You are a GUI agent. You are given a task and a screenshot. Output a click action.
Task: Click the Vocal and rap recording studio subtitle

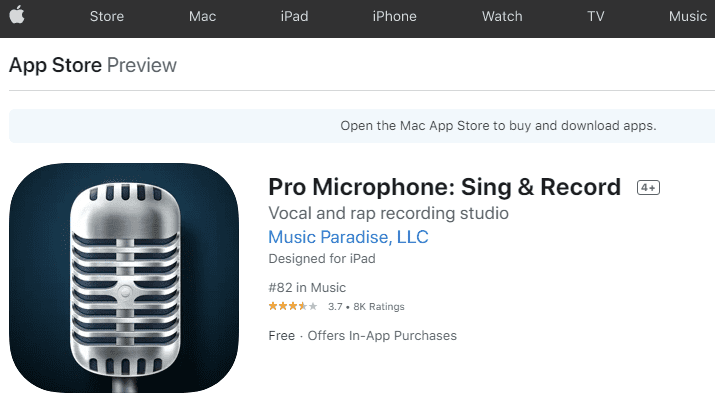389,213
